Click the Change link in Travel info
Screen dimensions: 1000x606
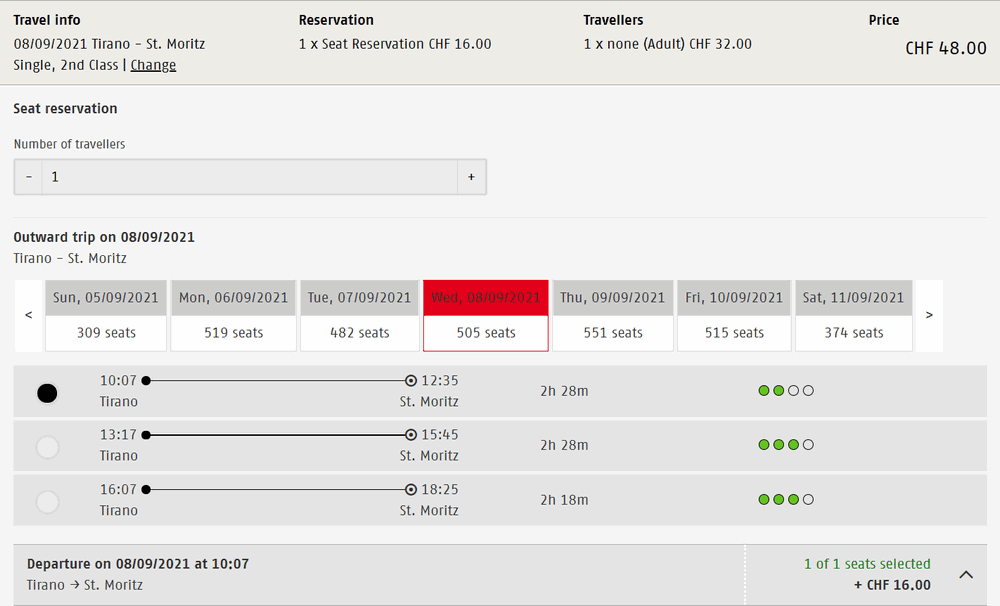[153, 65]
